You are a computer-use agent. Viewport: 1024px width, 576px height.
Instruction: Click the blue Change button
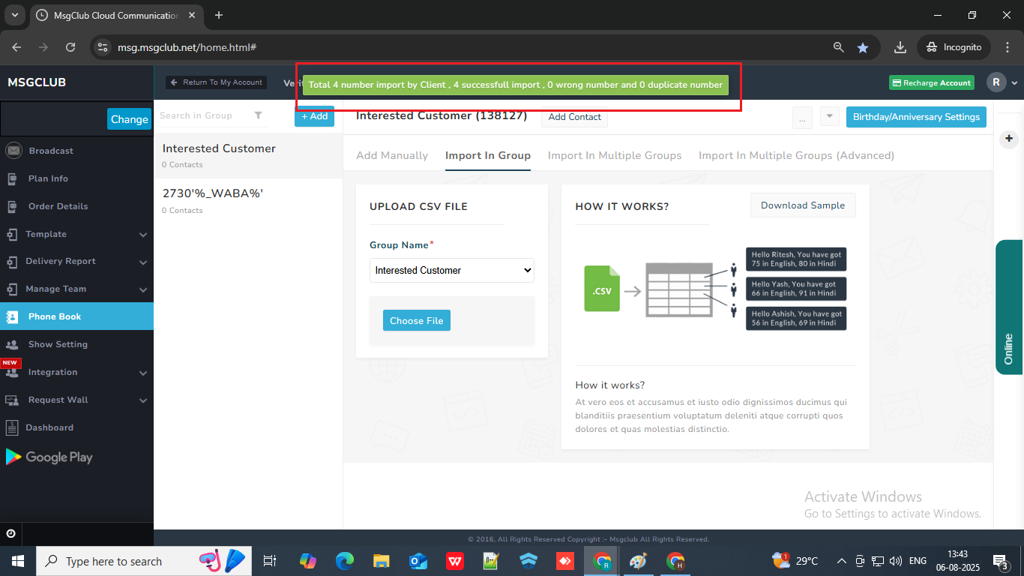tap(129, 119)
